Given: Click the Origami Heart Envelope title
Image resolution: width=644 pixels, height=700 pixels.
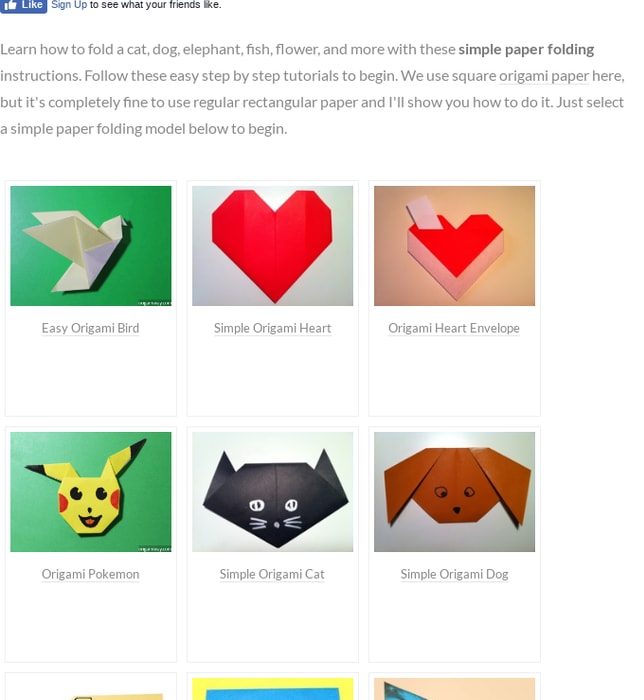Looking at the screenshot, I should (454, 328).
